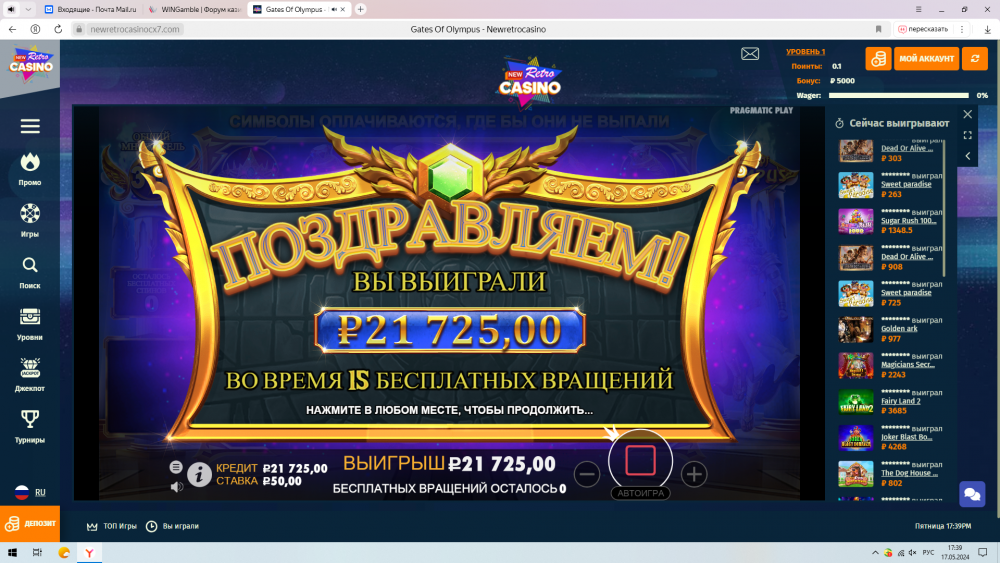Switch to the WINGamble forum tab
This screenshot has height=563, width=1000.
[x=195, y=10]
